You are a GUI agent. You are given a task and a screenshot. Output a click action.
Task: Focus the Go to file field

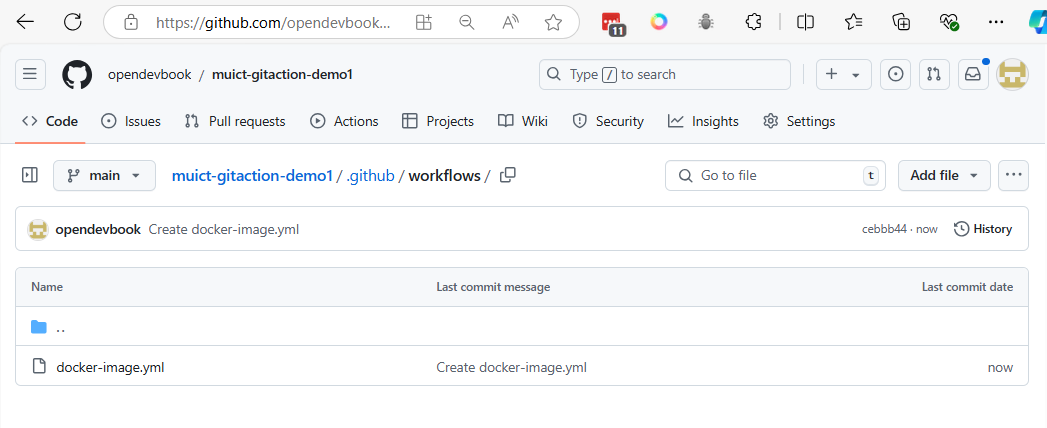pyautogui.click(x=775, y=176)
